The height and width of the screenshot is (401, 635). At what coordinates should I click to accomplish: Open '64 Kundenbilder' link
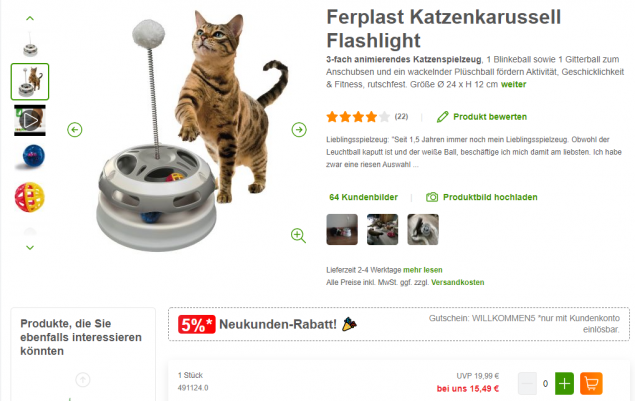tap(363, 197)
